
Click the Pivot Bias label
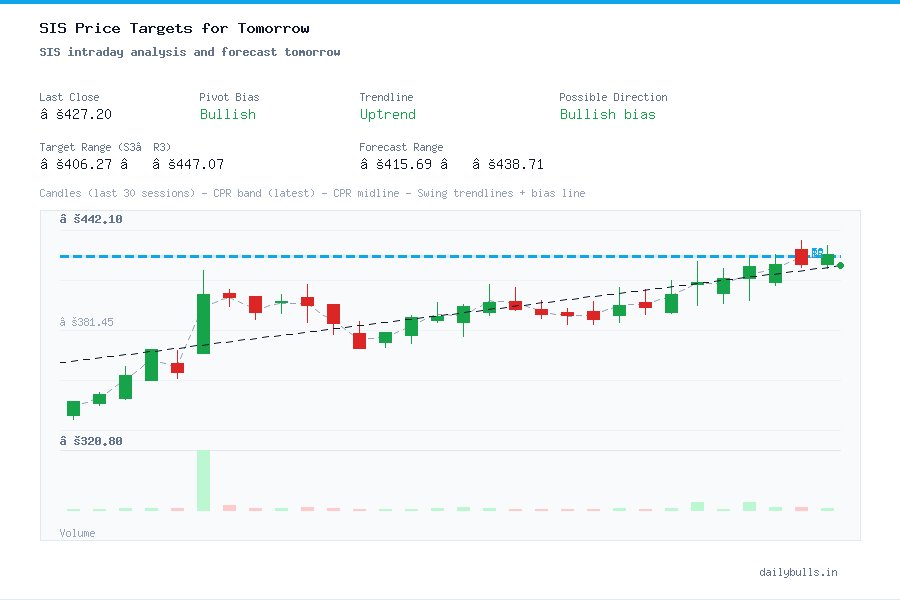tap(229, 97)
